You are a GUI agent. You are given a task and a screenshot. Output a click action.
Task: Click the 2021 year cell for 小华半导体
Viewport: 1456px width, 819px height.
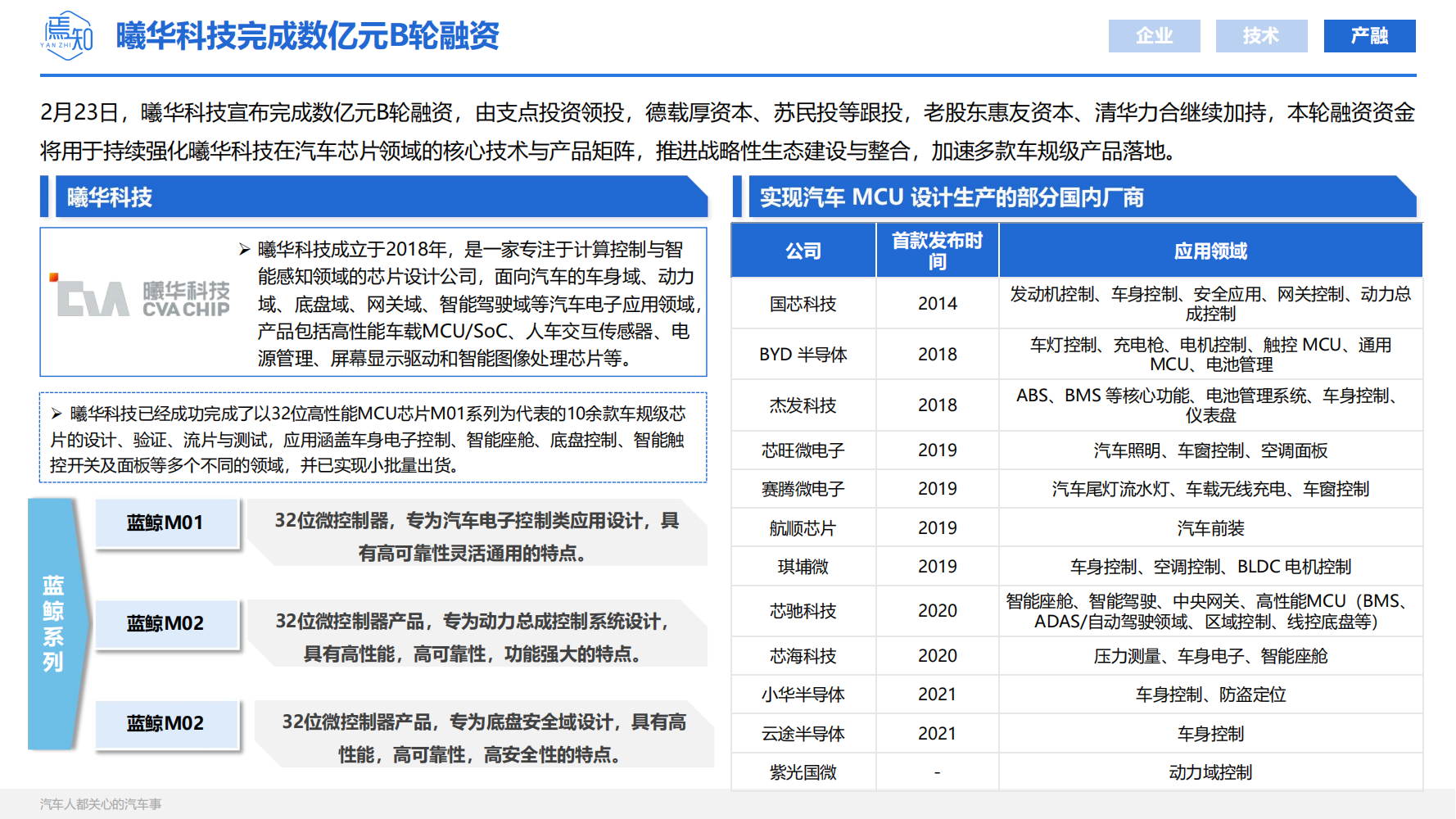938,695
